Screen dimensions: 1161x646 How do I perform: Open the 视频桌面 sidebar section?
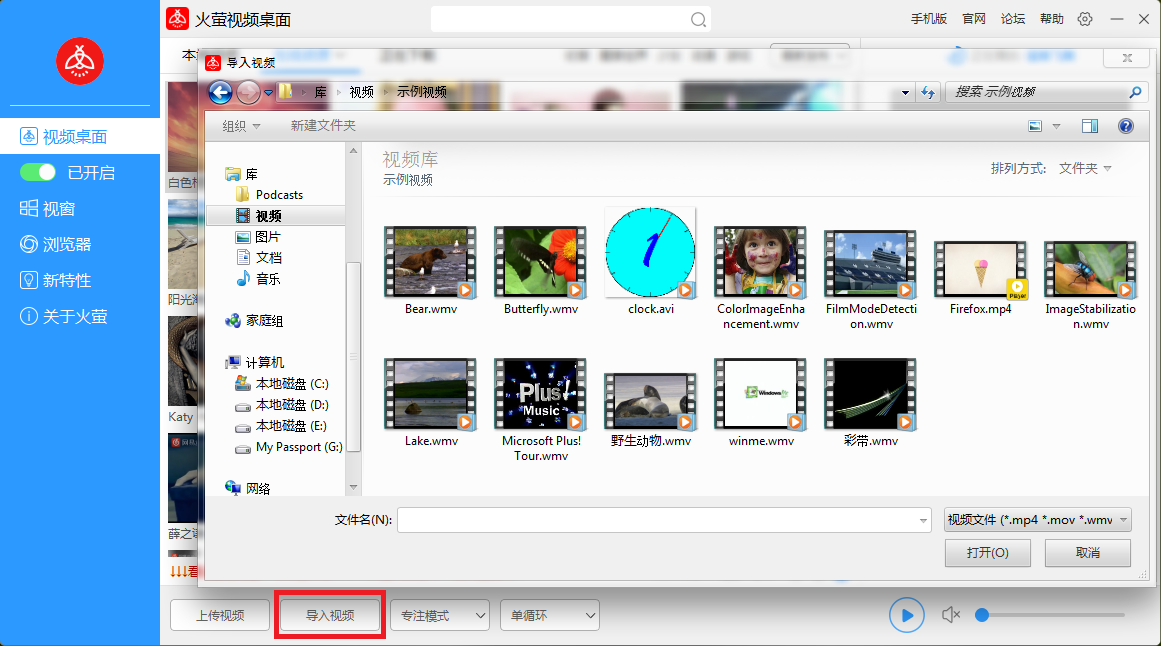click(80, 136)
